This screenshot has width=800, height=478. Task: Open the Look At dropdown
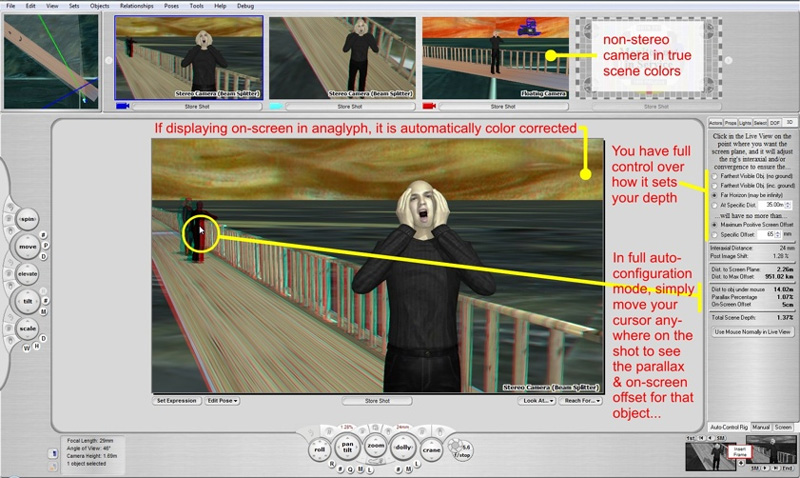tap(537, 401)
